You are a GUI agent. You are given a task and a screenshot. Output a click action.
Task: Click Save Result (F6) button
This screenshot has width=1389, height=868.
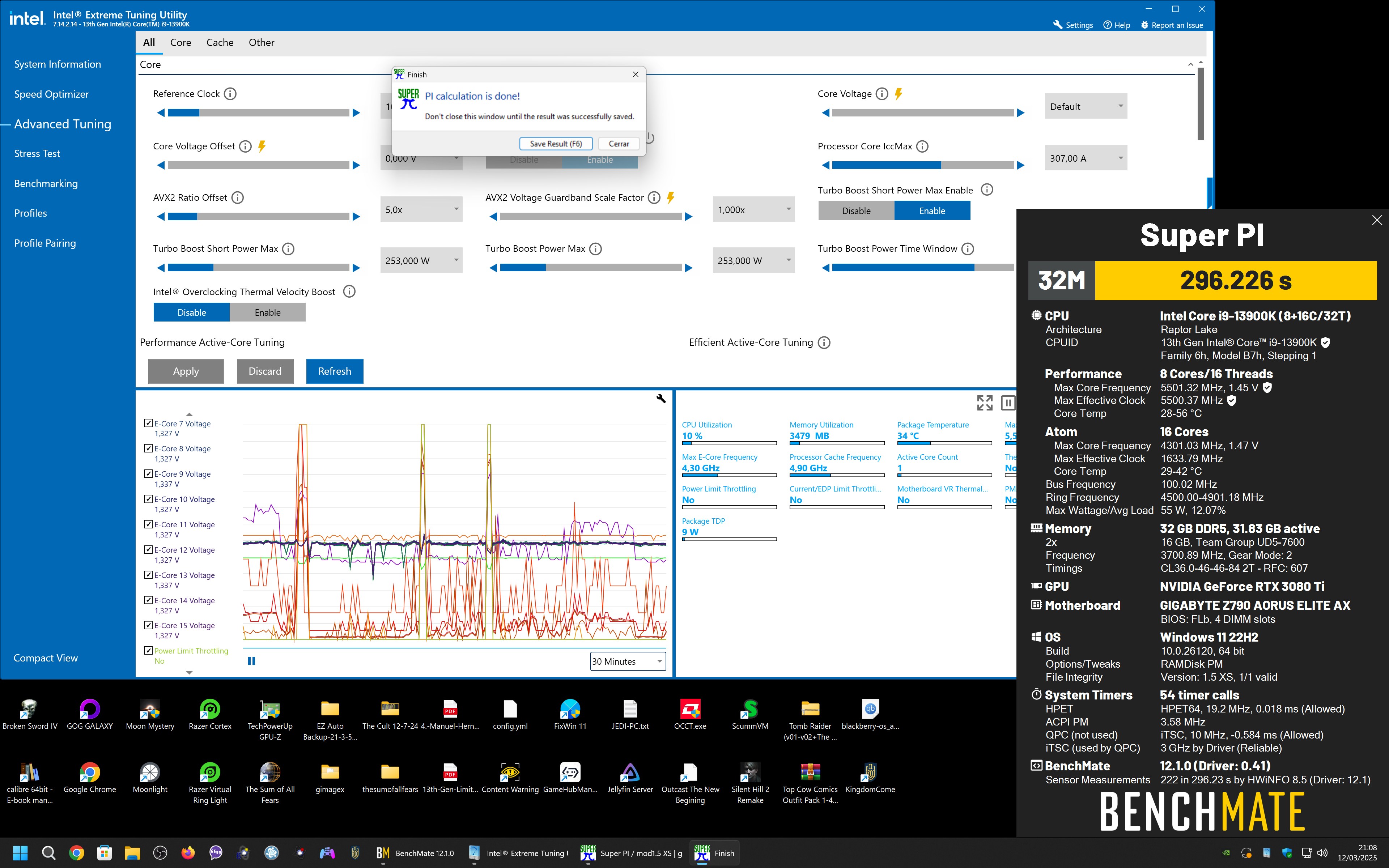point(556,144)
